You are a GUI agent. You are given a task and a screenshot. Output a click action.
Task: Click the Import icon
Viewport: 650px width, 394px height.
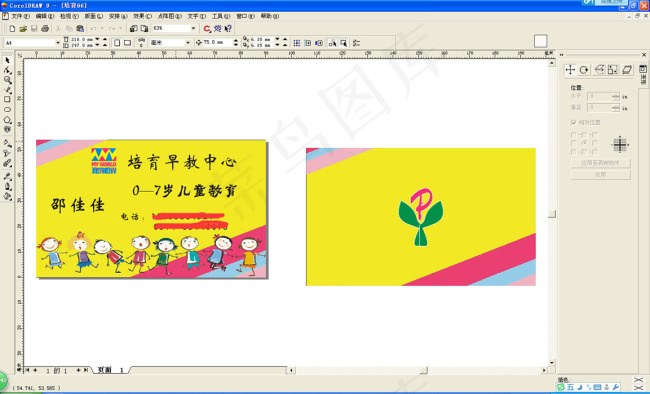pos(133,29)
